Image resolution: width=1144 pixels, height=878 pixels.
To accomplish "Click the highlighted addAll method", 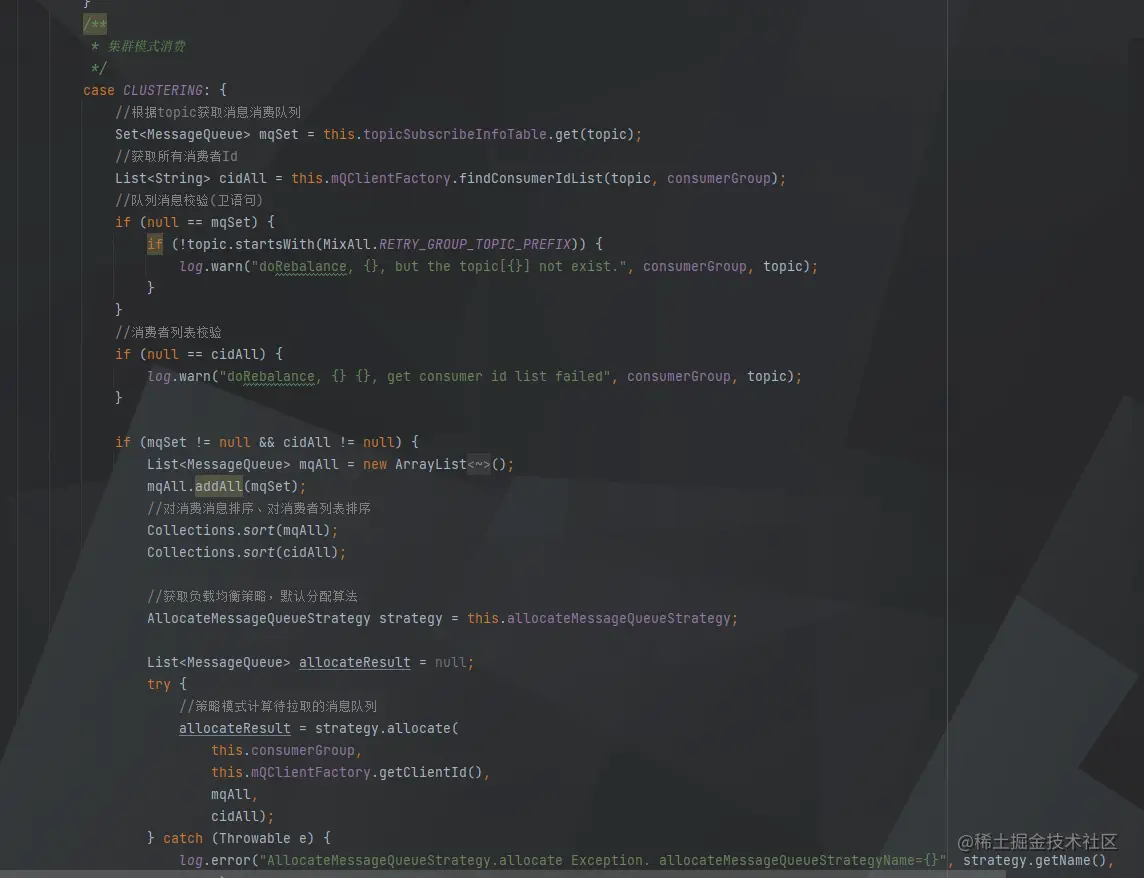I will [x=218, y=486].
